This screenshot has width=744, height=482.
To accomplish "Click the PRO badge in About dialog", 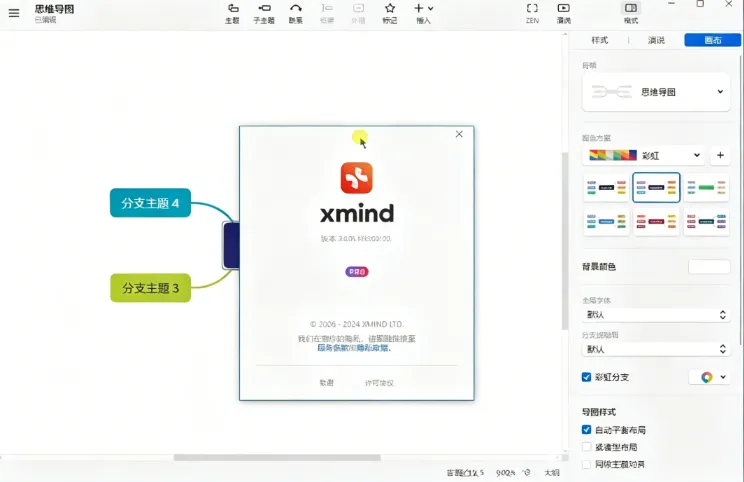I will (x=357, y=272).
